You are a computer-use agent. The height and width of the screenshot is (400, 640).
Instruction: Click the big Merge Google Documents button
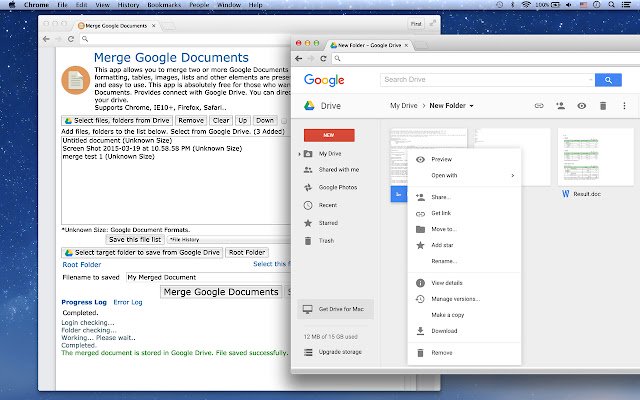(221, 292)
